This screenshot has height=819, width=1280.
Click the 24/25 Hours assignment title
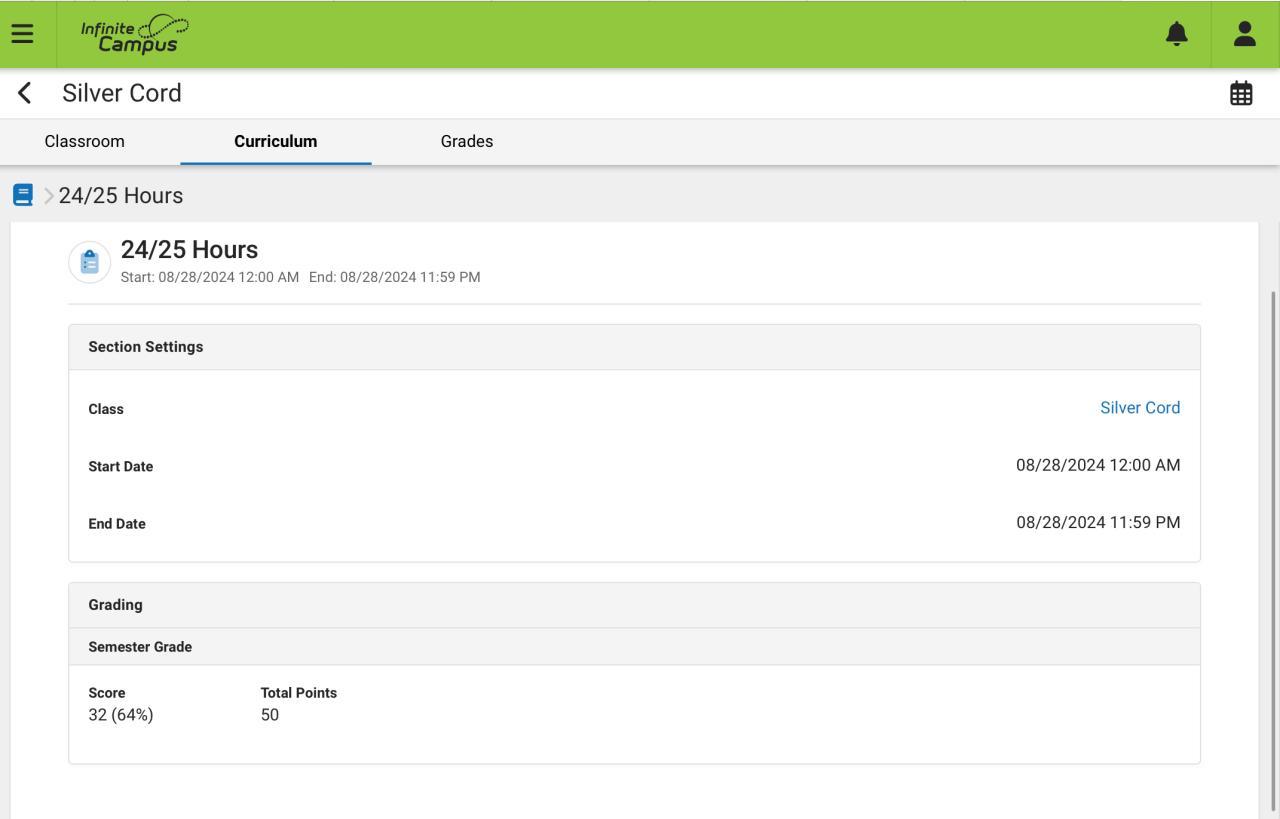click(189, 250)
